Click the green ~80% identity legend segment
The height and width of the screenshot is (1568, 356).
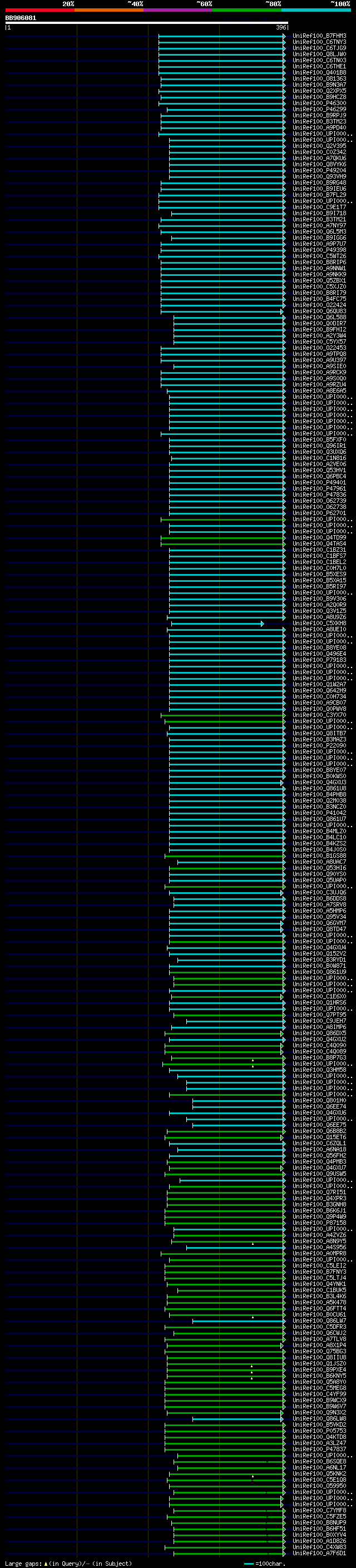click(247, 10)
